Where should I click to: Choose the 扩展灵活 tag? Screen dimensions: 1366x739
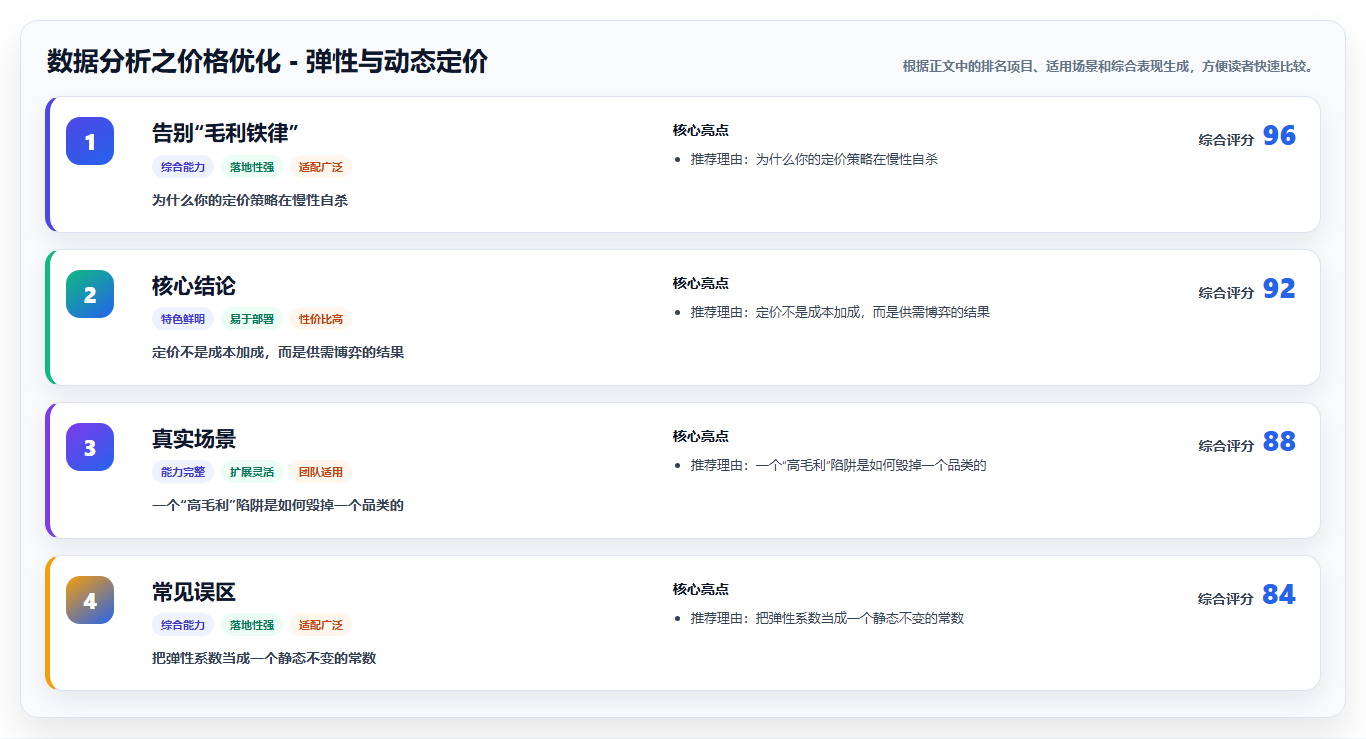(252, 472)
